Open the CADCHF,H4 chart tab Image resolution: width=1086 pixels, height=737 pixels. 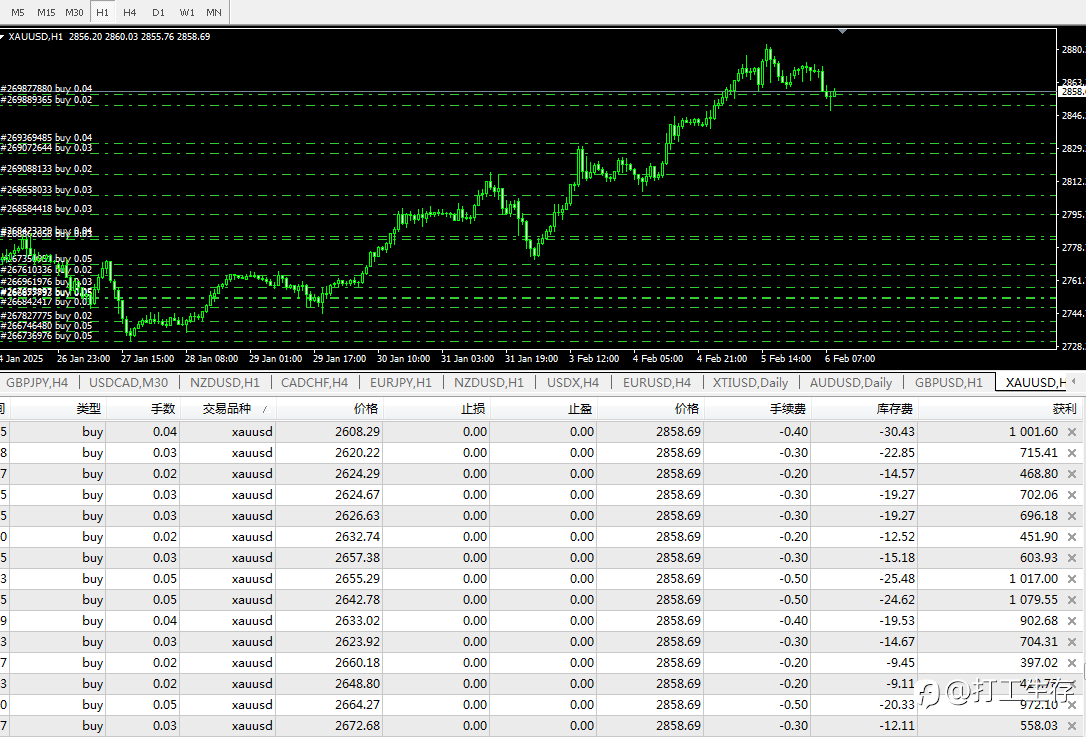[x=314, y=382]
